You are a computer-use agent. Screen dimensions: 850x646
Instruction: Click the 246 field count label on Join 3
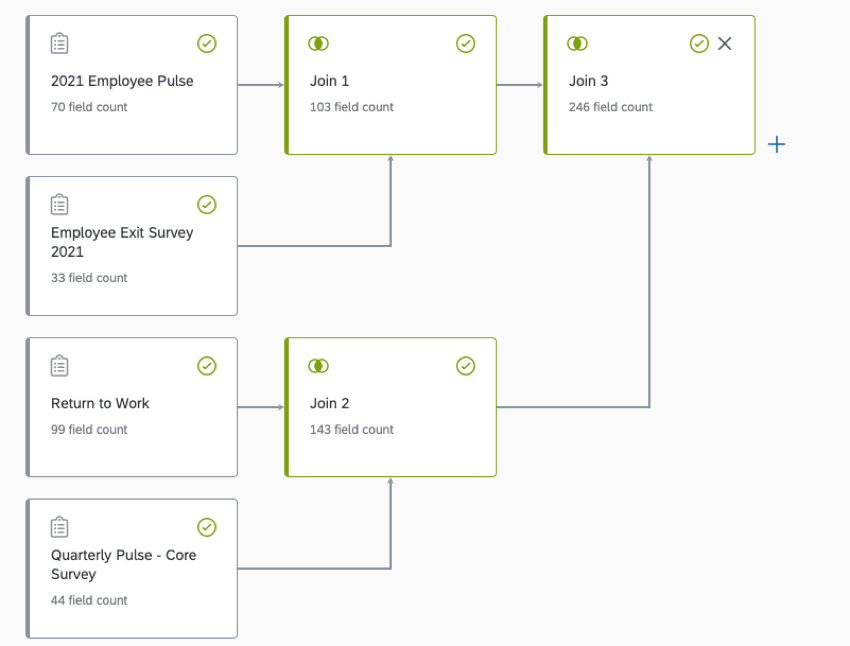(x=612, y=107)
